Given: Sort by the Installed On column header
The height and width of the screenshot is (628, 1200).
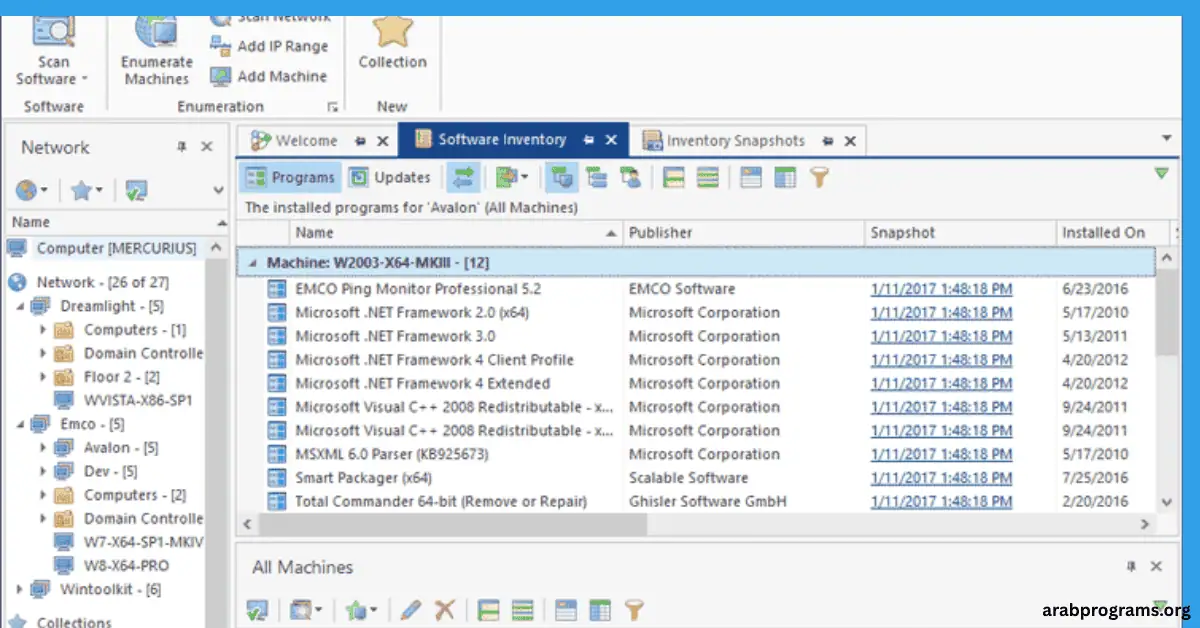Looking at the screenshot, I should (x=1112, y=232).
